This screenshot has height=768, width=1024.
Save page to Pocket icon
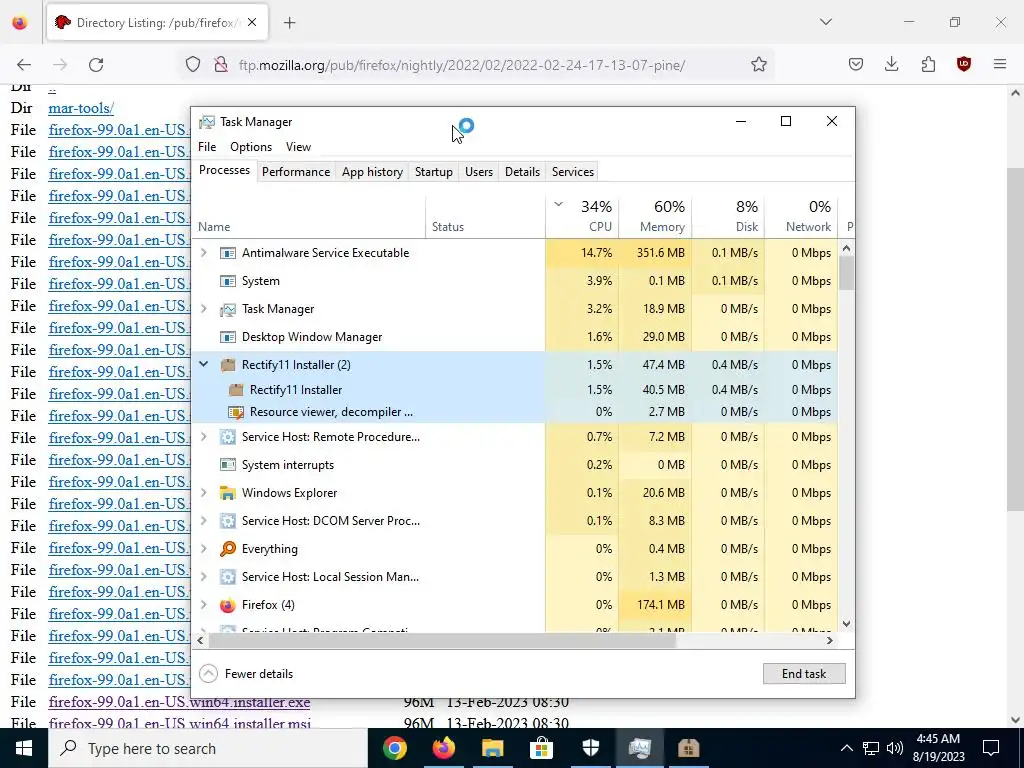[x=856, y=64]
